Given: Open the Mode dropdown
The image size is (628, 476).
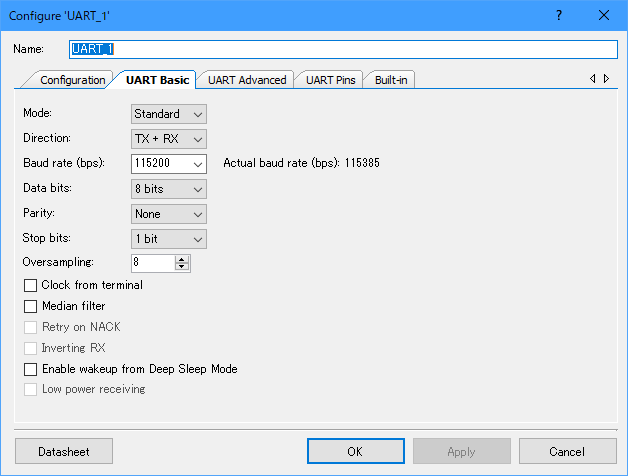Looking at the screenshot, I should coord(168,114).
